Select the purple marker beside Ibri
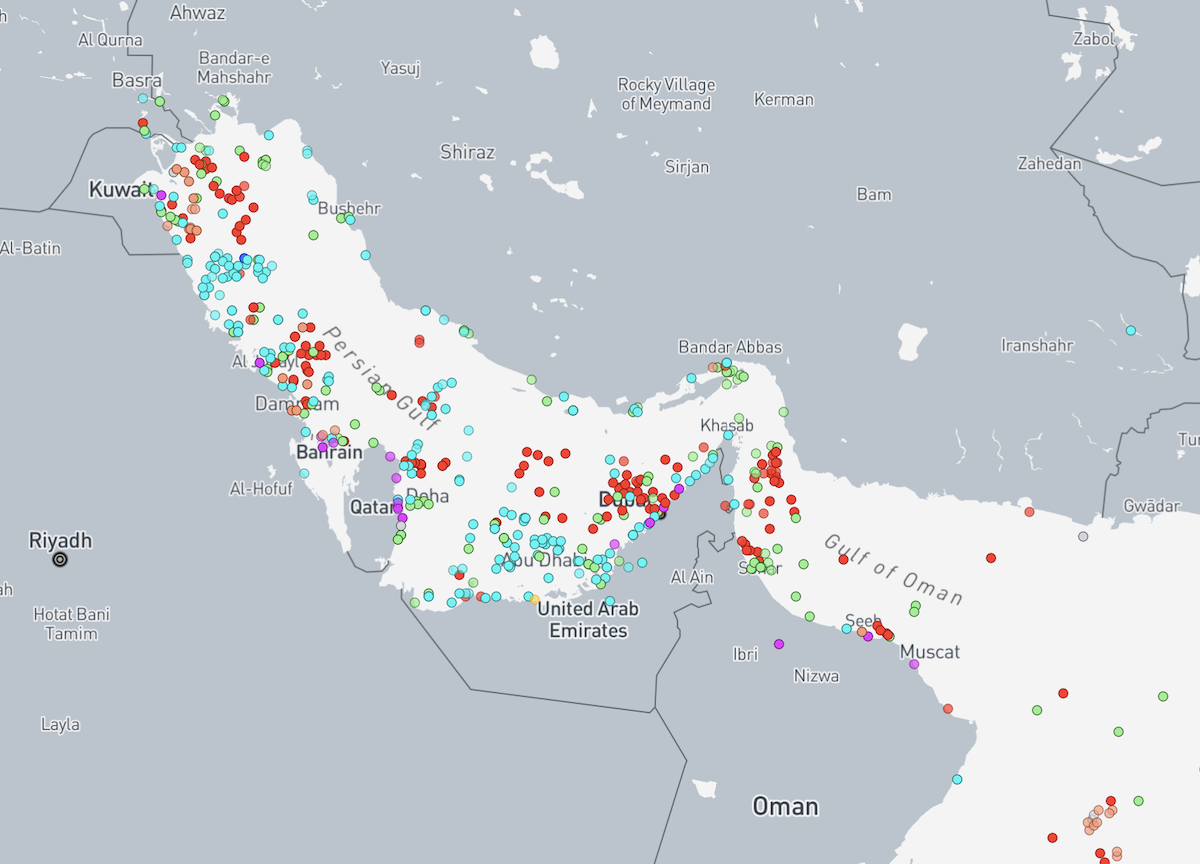This screenshot has width=1200, height=864. (x=779, y=644)
